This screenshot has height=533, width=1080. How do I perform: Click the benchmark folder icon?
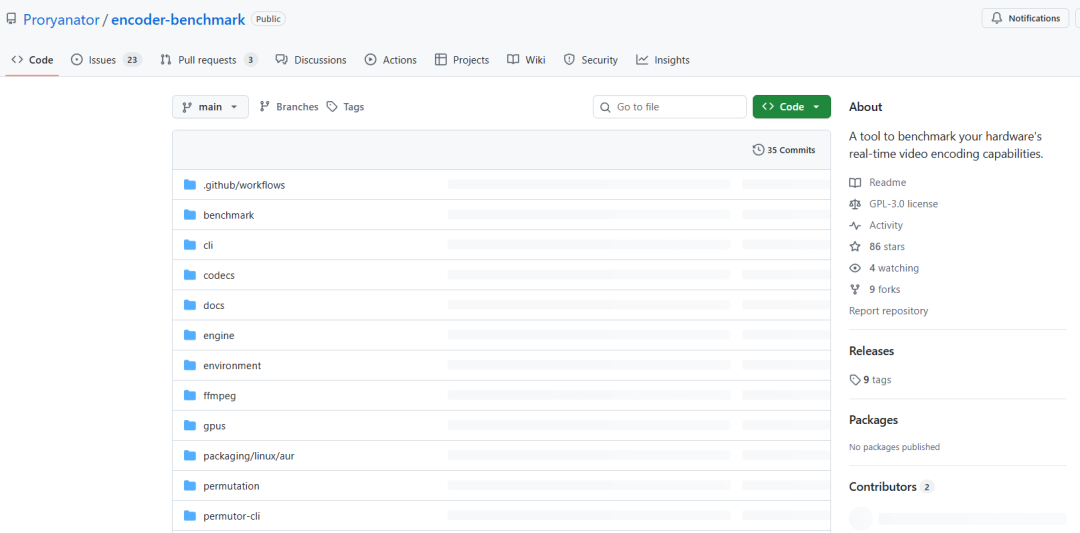coord(190,215)
